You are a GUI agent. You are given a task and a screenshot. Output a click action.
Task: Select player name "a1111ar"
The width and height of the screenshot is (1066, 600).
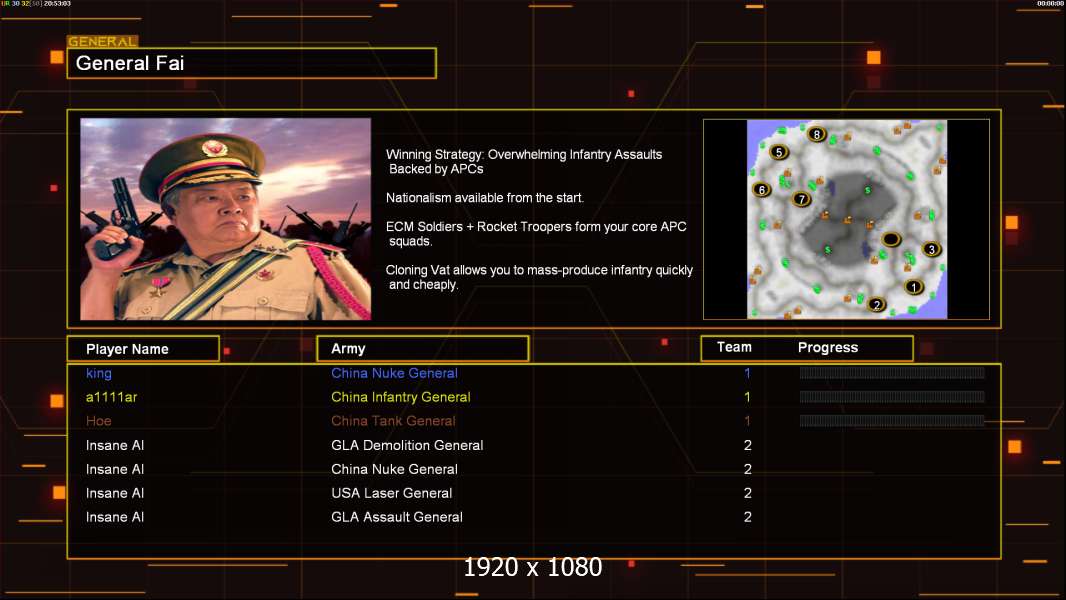pyautogui.click(x=111, y=397)
